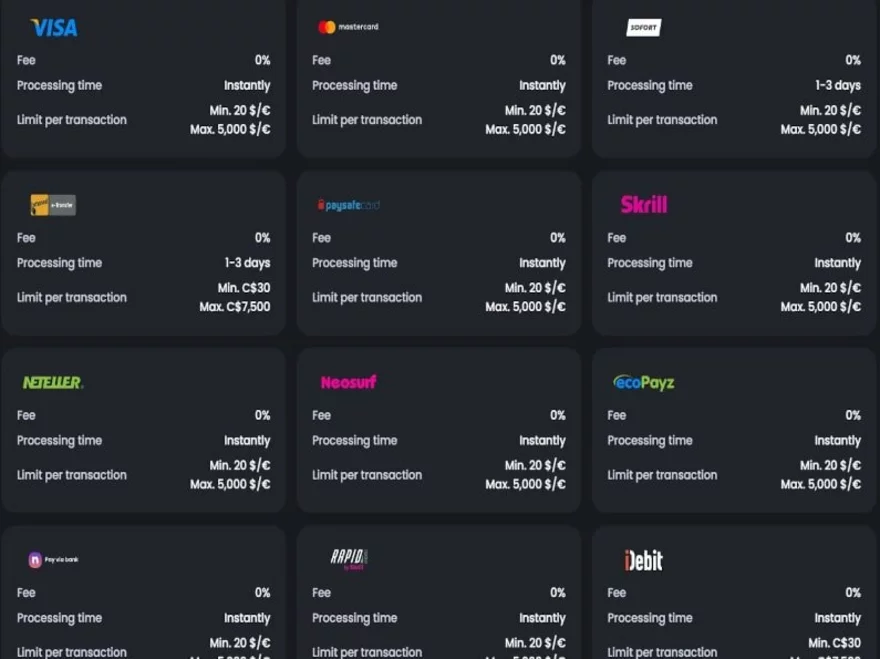Click the VISA logo
Screen dimensions: 880x659
point(54,28)
